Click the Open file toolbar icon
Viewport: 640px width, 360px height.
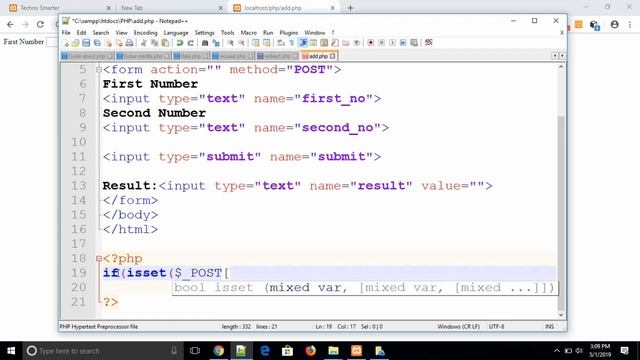[76, 43]
